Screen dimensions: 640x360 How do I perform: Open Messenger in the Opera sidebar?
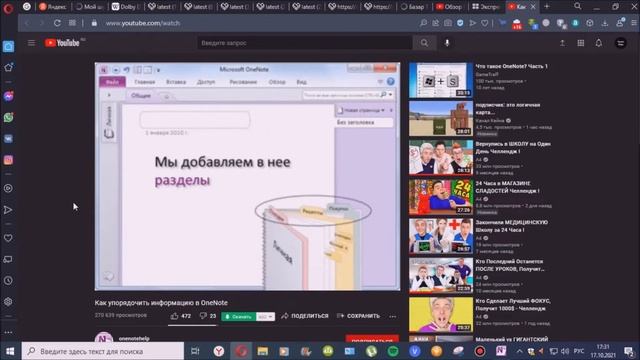click(8, 96)
